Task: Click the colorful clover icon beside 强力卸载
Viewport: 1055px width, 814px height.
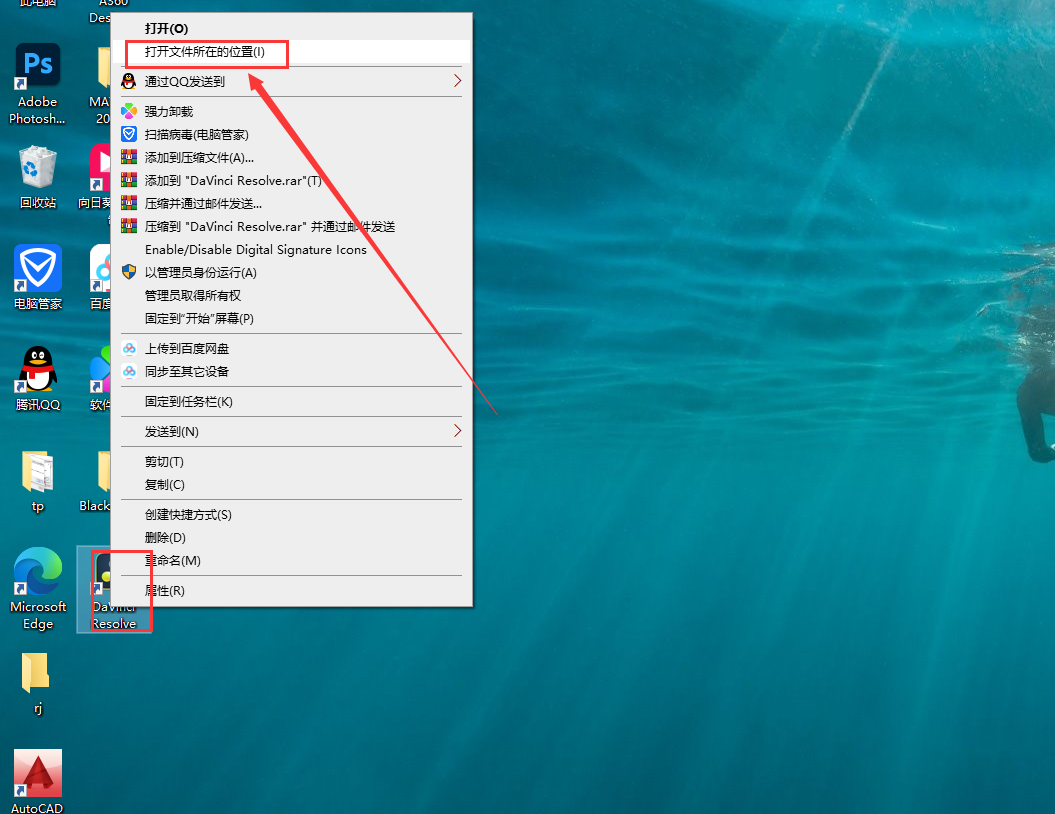Action: 129,111
